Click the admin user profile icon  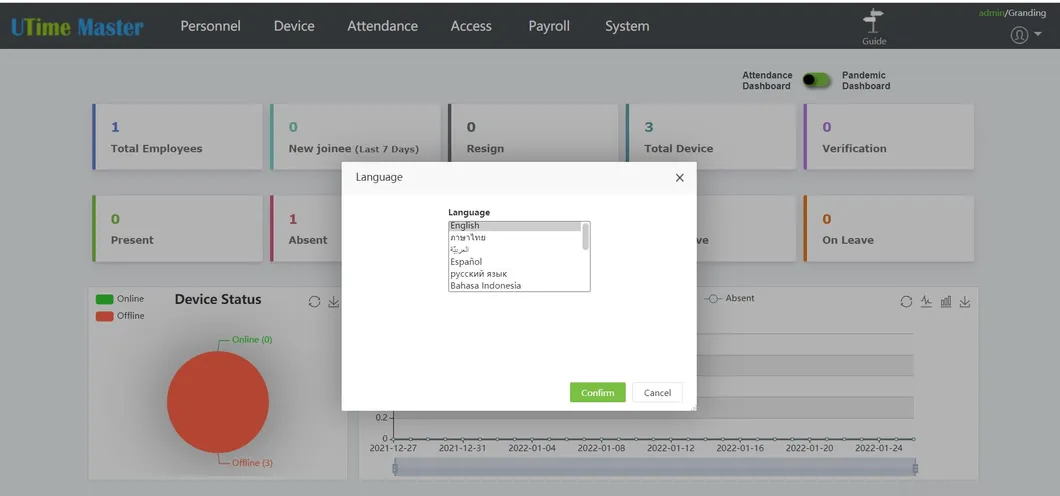[x=1019, y=35]
